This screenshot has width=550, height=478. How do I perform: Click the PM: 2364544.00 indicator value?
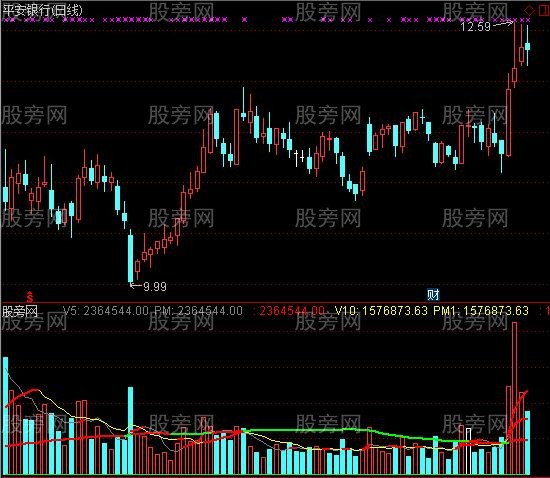tap(199, 311)
